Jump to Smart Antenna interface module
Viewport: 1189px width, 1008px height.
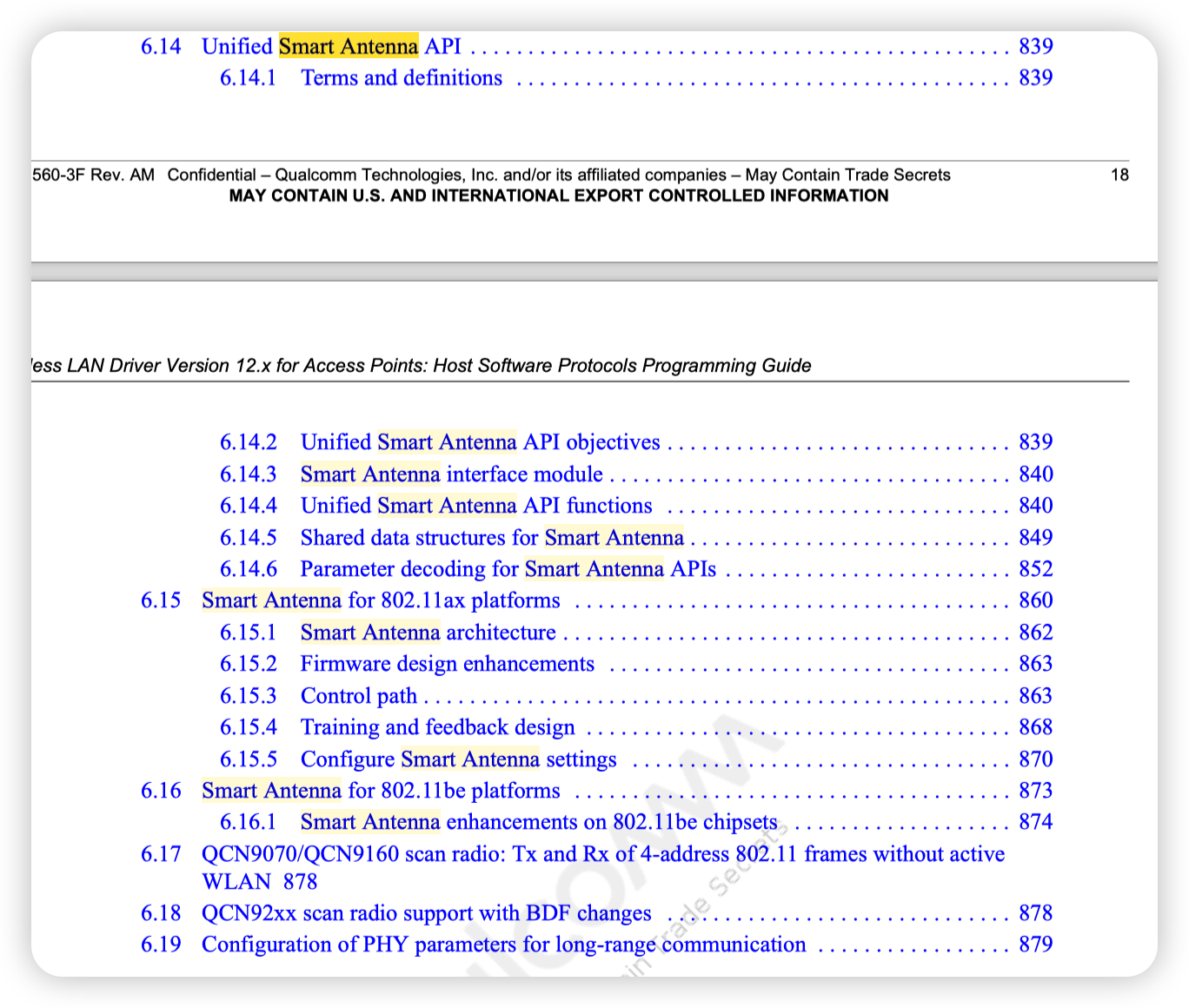click(x=451, y=474)
